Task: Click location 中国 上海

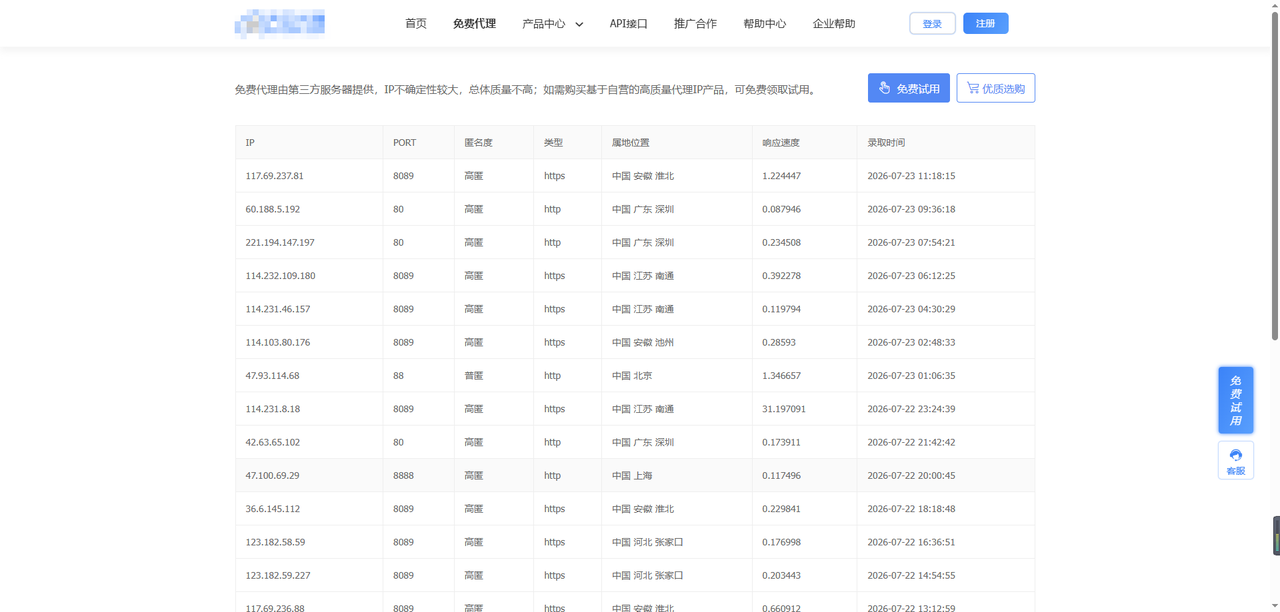Action: [632, 476]
